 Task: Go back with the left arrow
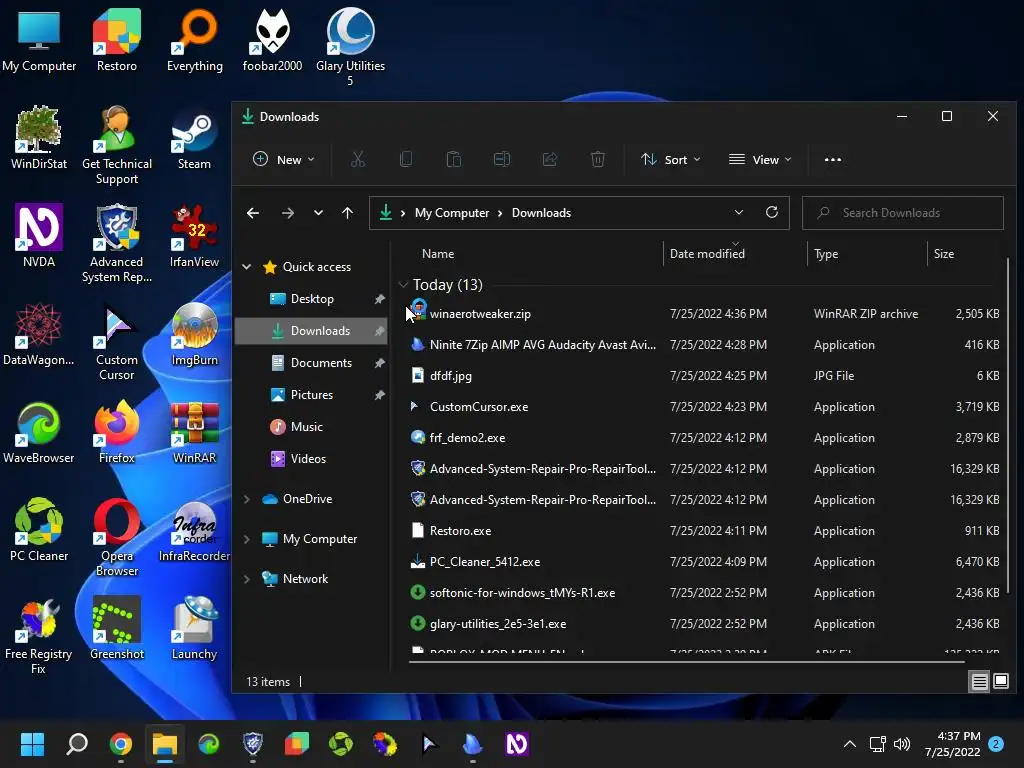[x=253, y=213]
